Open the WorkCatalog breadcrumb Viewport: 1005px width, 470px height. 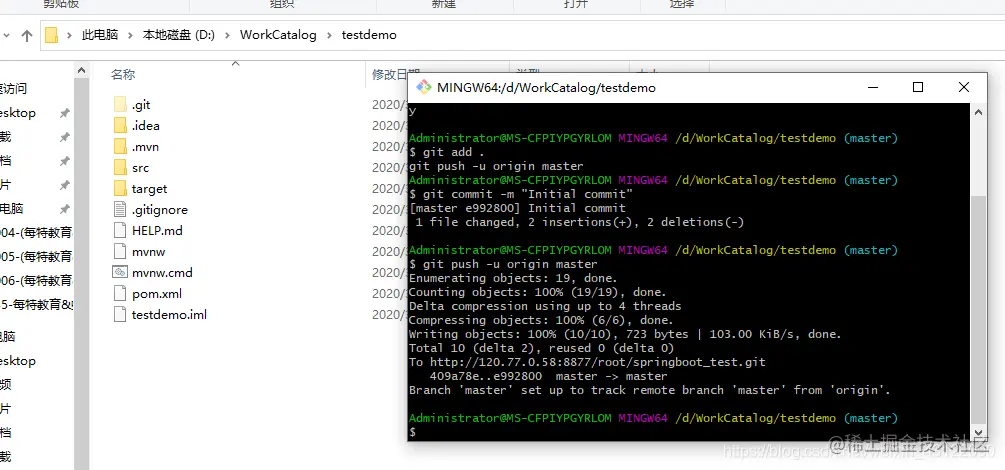point(278,35)
